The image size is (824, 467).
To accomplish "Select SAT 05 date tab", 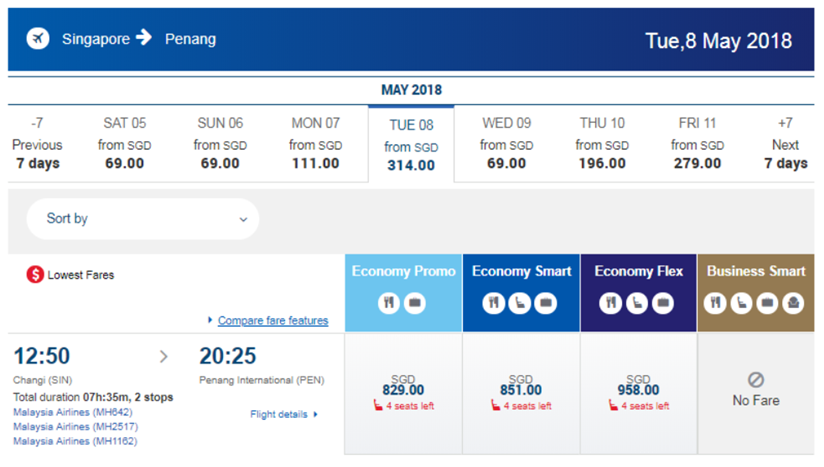I will (125, 143).
